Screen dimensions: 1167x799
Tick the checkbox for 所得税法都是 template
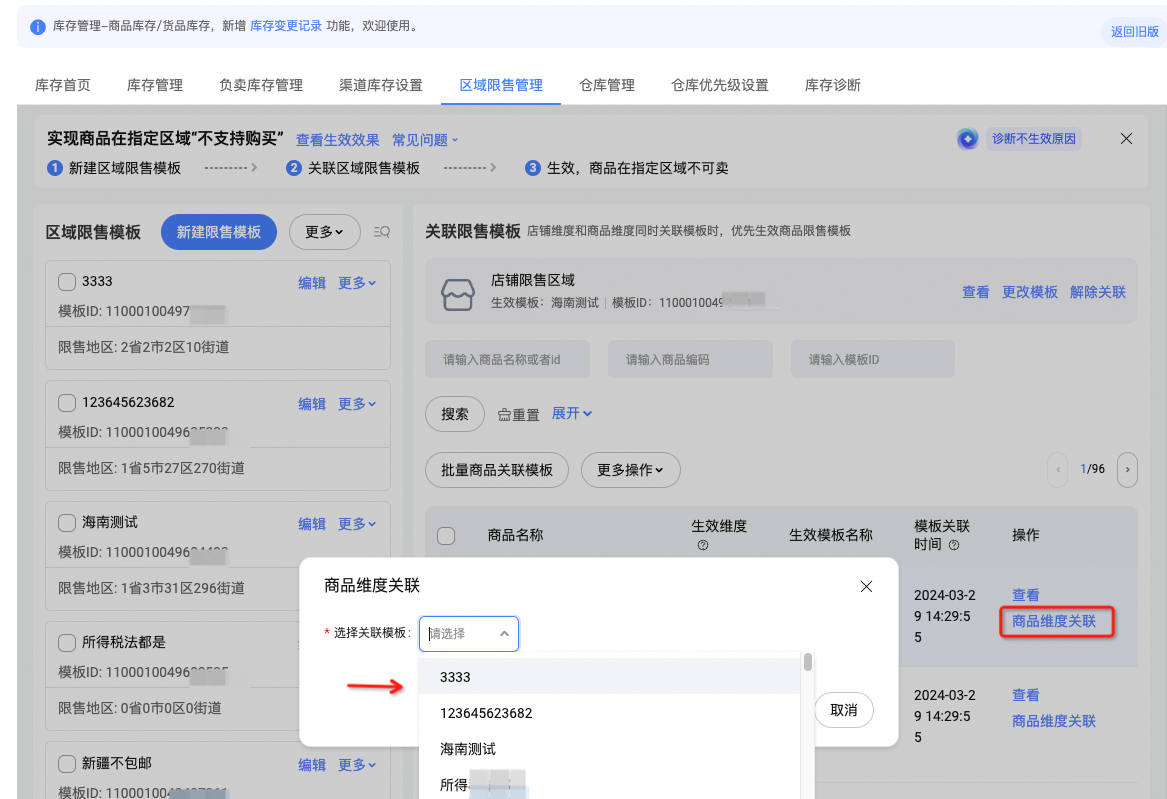(x=67, y=643)
